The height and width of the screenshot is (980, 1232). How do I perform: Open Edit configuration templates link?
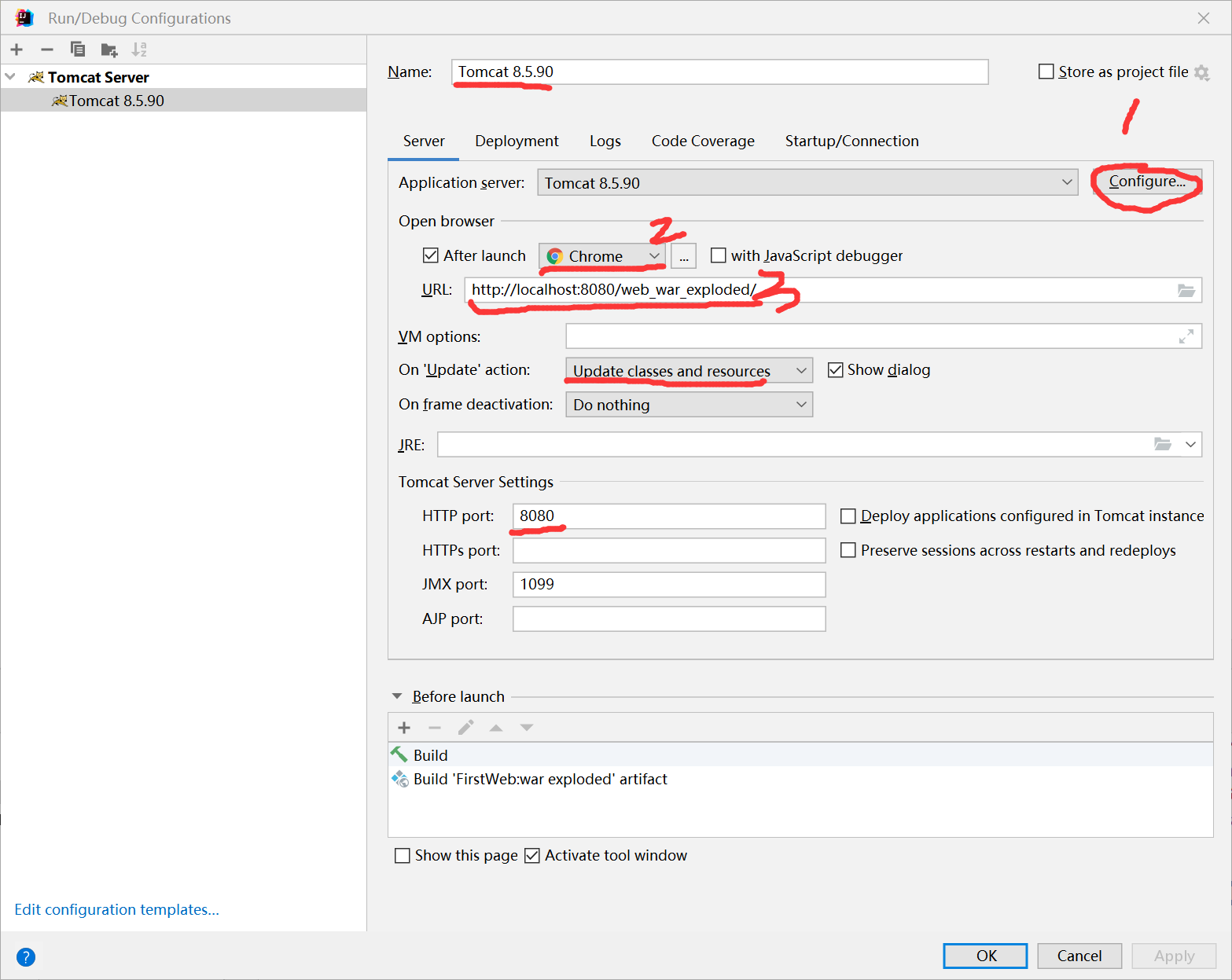[116, 909]
